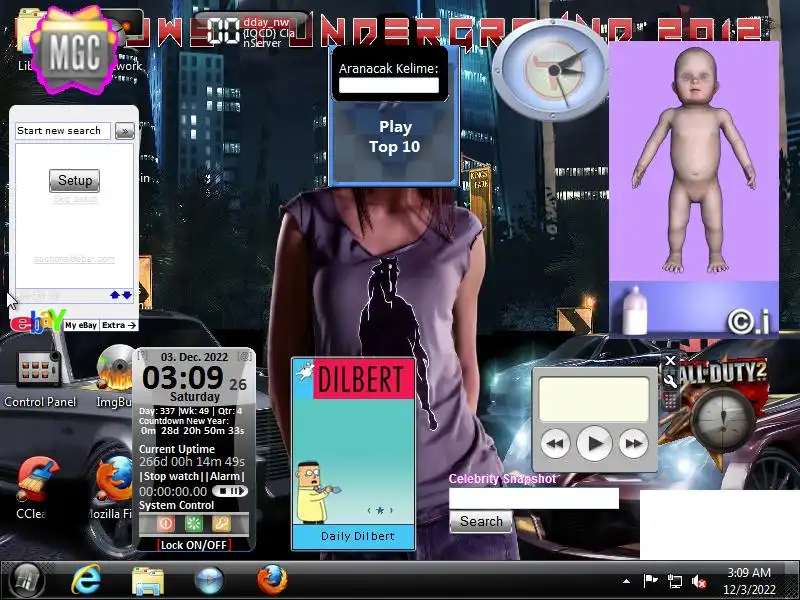The image size is (800, 600).
Task: Click the Stop watch label
Action: (x=170, y=477)
